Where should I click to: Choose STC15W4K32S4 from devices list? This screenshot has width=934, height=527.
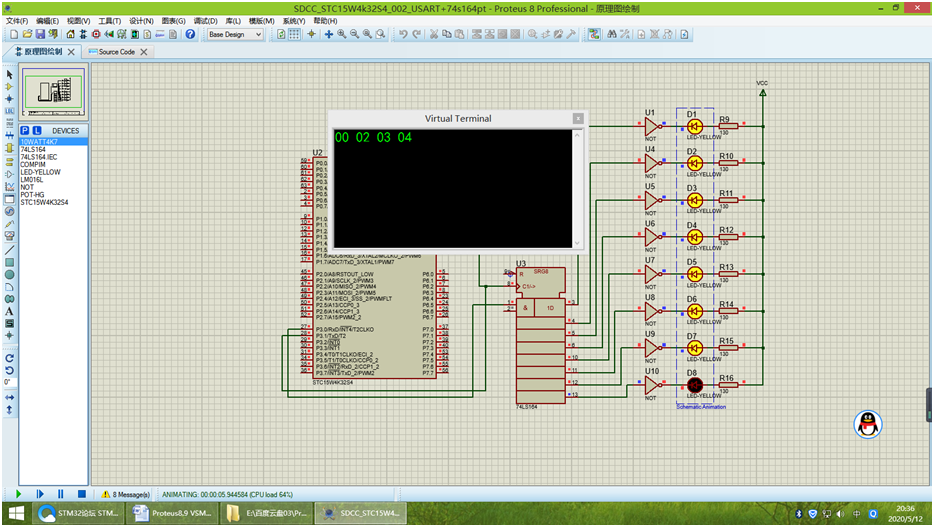pos(45,201)
